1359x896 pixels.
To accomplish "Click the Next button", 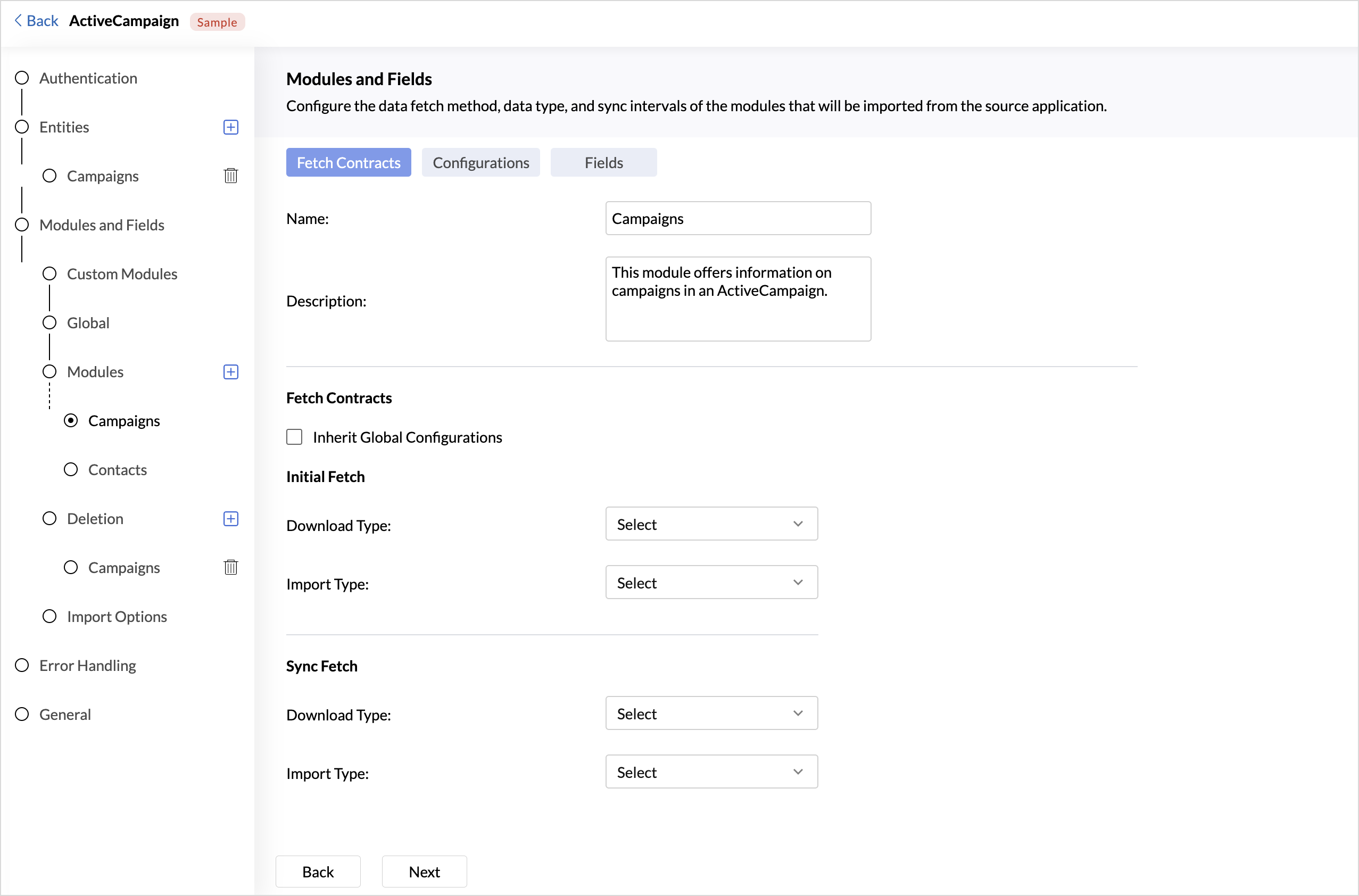I will click(x=424, y=872).
